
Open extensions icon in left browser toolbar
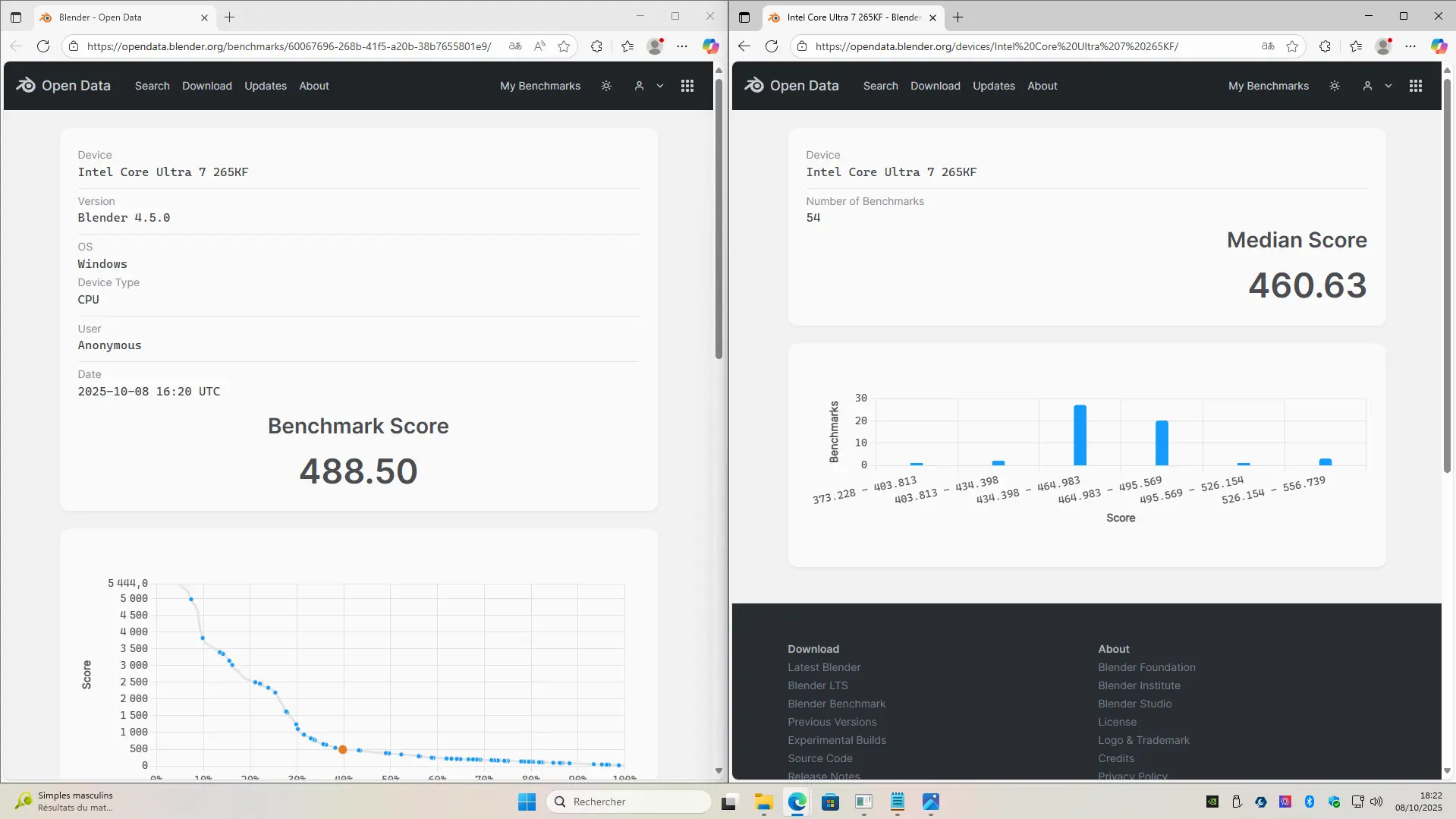(596, 46)
